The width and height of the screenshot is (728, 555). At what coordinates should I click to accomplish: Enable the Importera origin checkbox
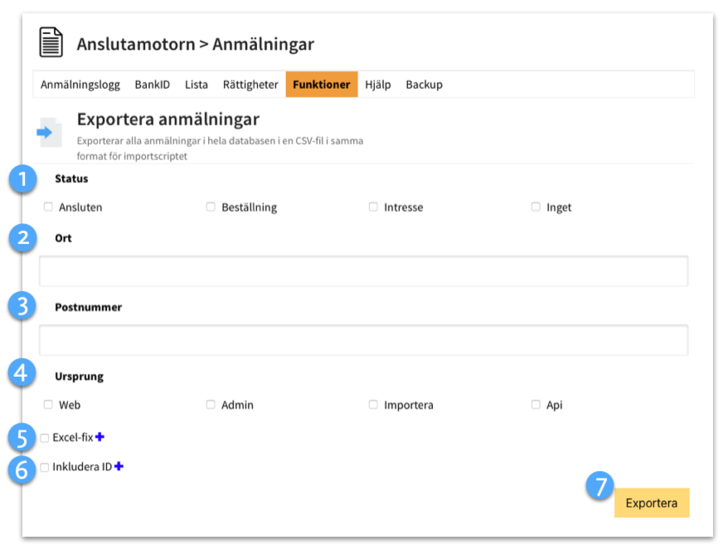tap(373, 405)
